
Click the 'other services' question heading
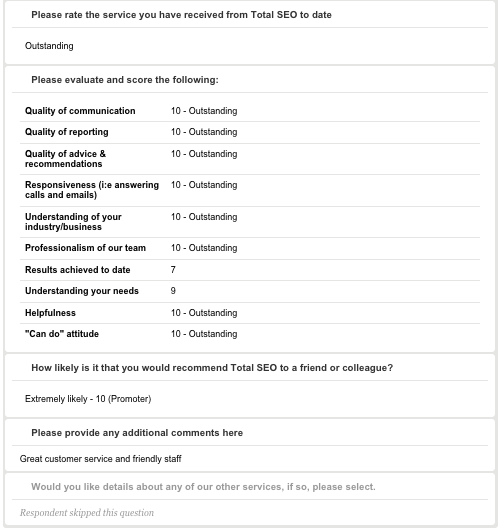203,487
